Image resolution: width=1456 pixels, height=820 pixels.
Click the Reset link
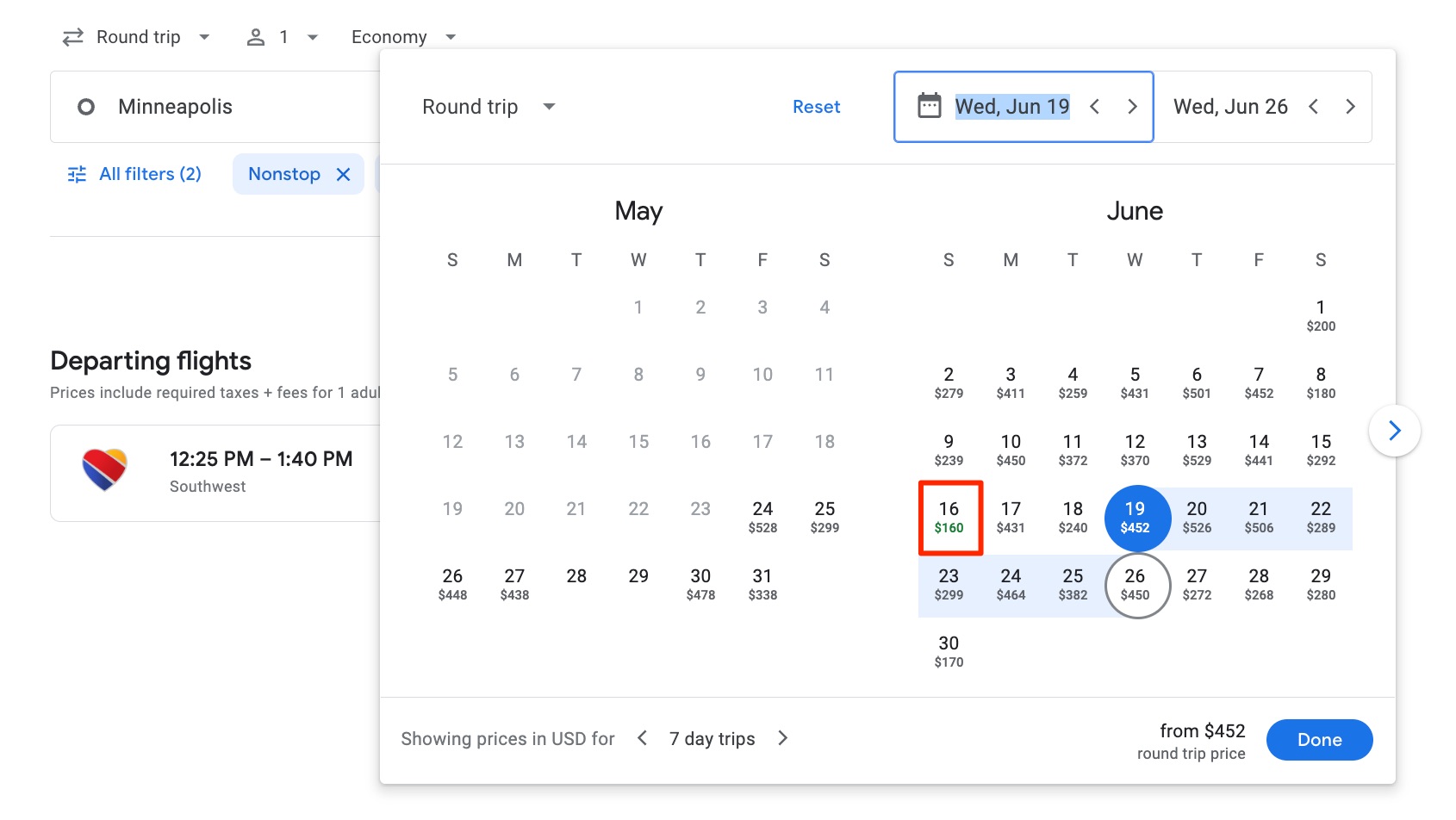click(x=816, y=106)
